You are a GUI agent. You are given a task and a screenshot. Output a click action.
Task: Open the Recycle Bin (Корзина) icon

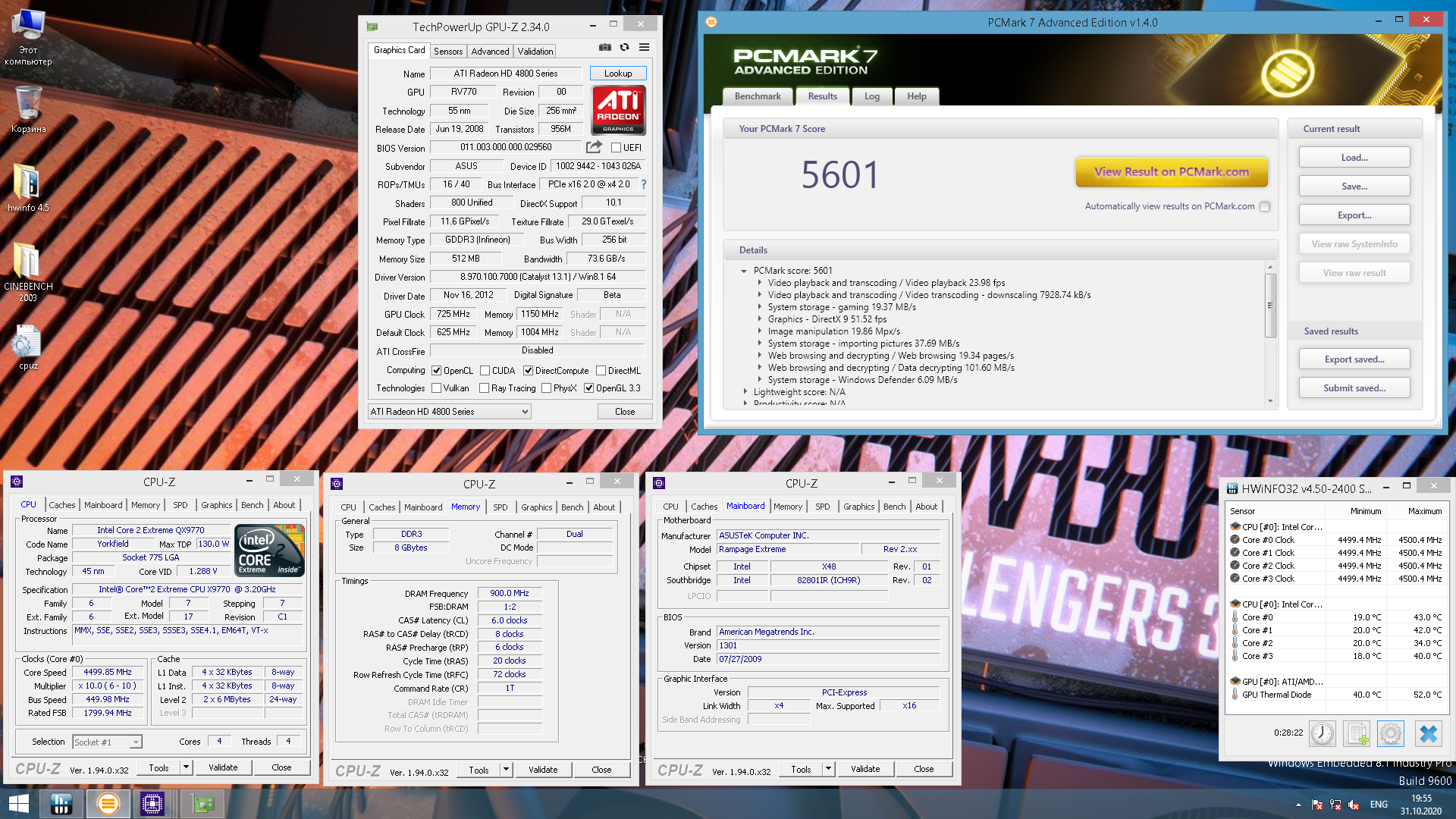click(x=28, y=108)
